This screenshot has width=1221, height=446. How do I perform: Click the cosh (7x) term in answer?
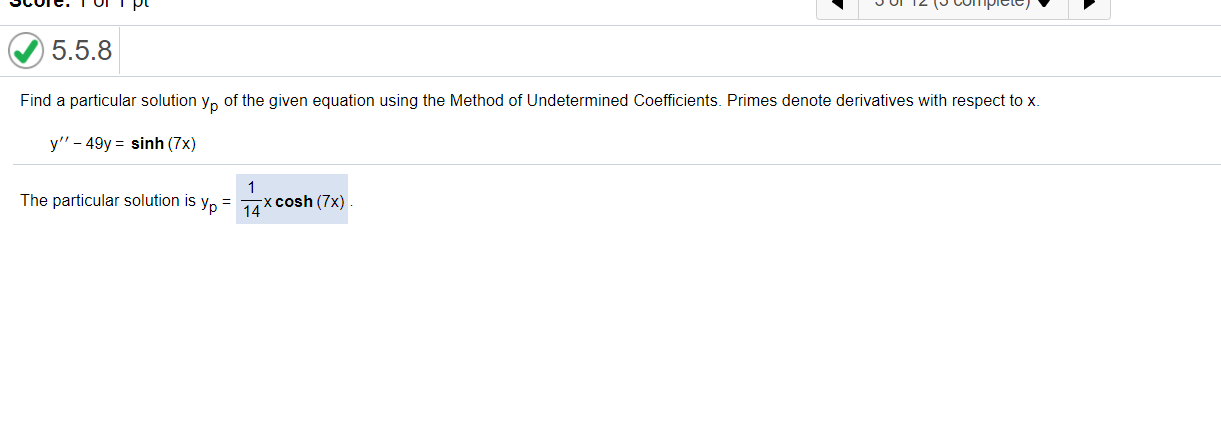[x=310, y=202]
